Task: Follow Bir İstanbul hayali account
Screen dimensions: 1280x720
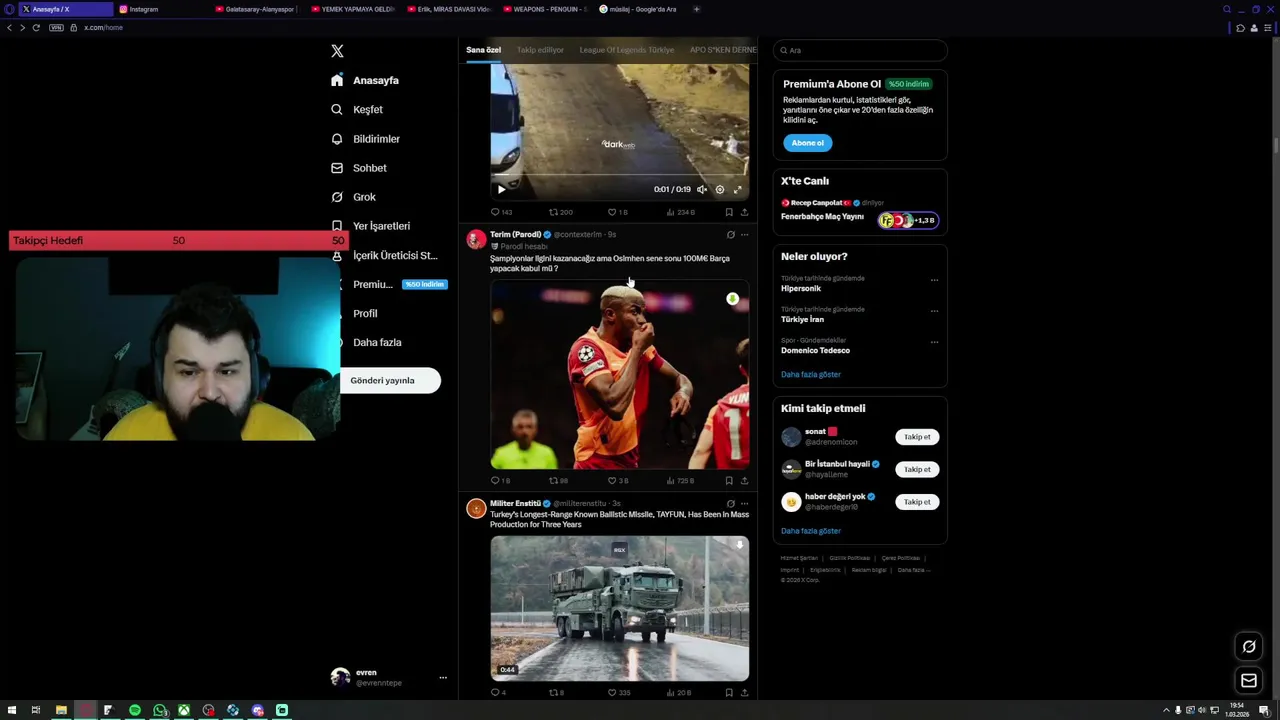Action: coord(917,469)
